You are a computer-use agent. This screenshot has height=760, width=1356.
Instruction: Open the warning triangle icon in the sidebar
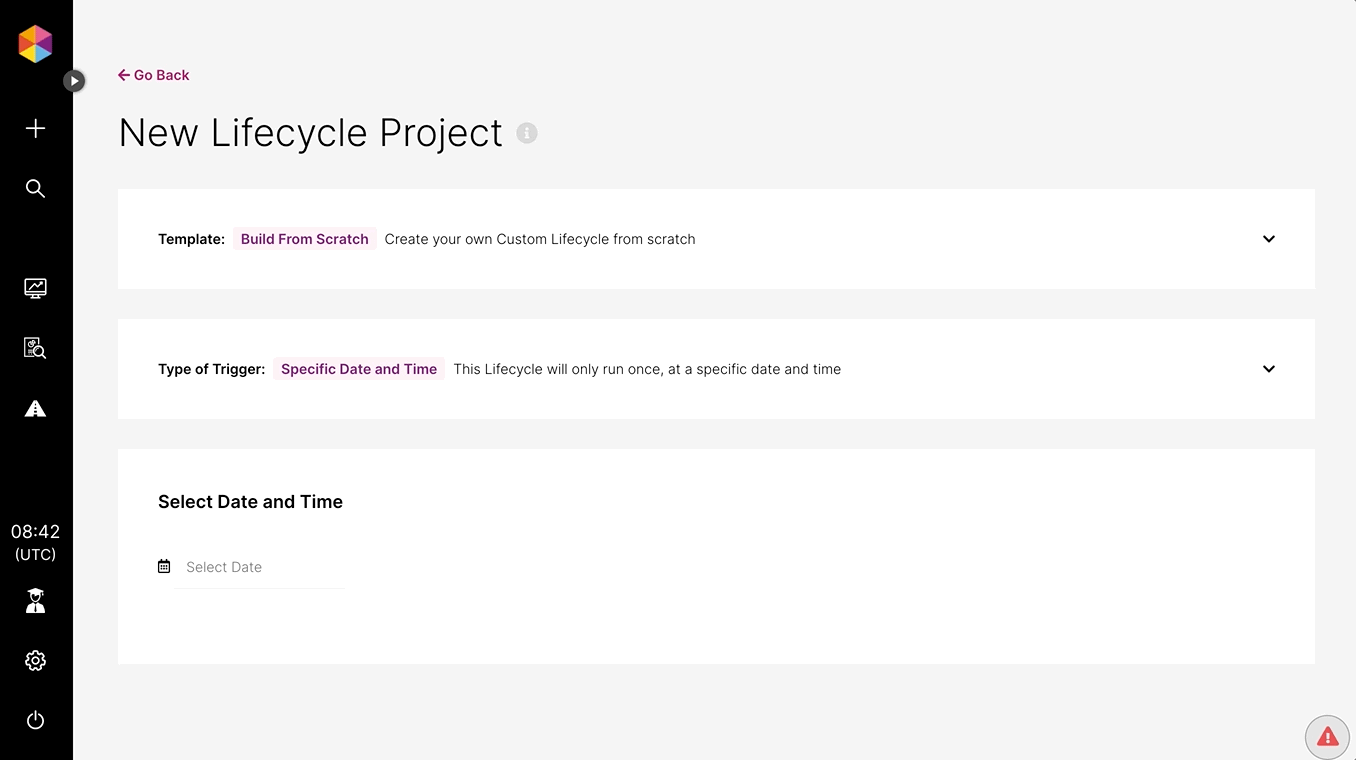tap(35, 408)
